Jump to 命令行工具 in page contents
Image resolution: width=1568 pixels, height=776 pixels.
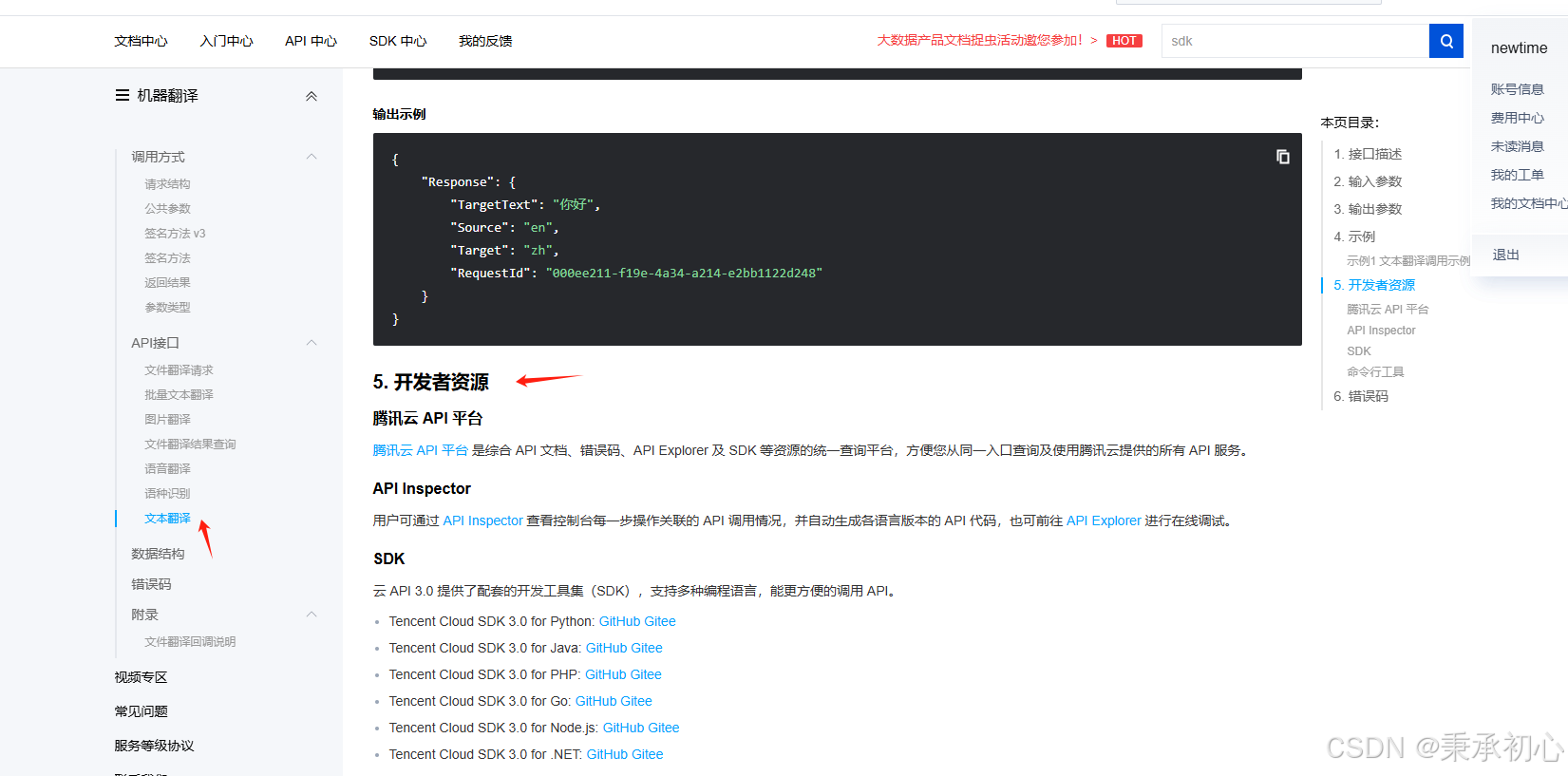(x=1375, y=372)
